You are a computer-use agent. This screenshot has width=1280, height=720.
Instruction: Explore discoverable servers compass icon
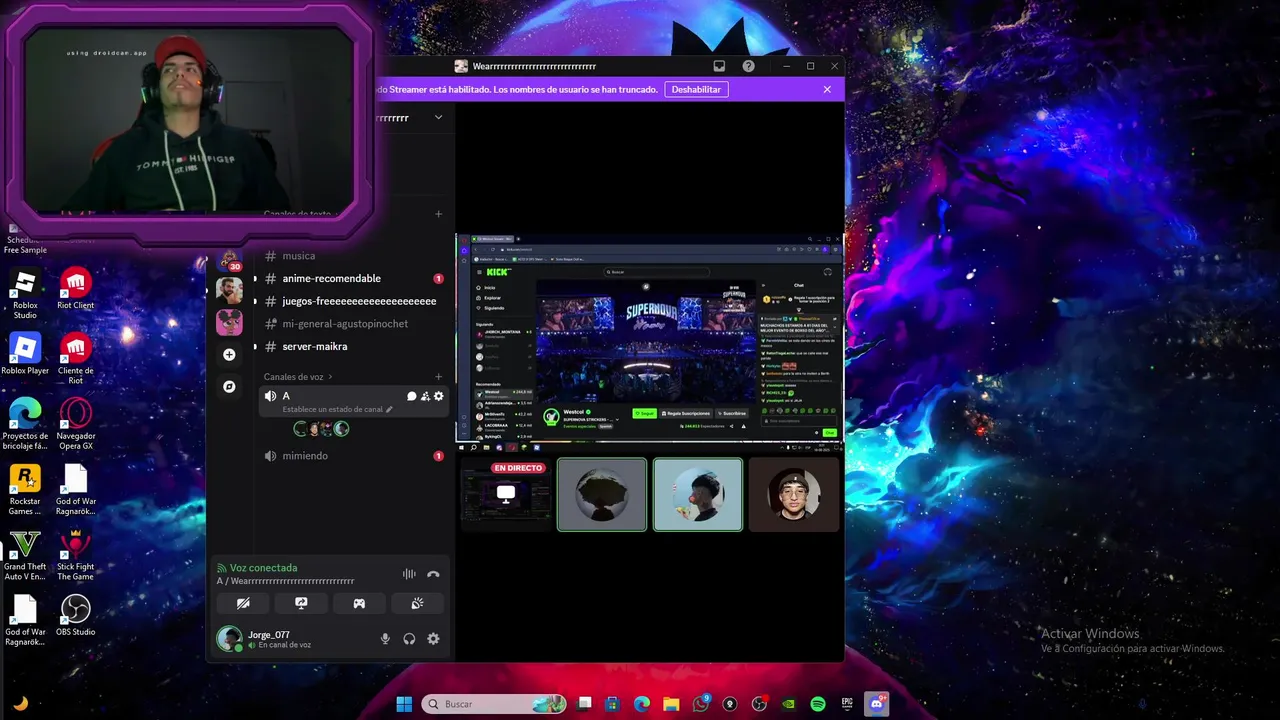[229, 386]
